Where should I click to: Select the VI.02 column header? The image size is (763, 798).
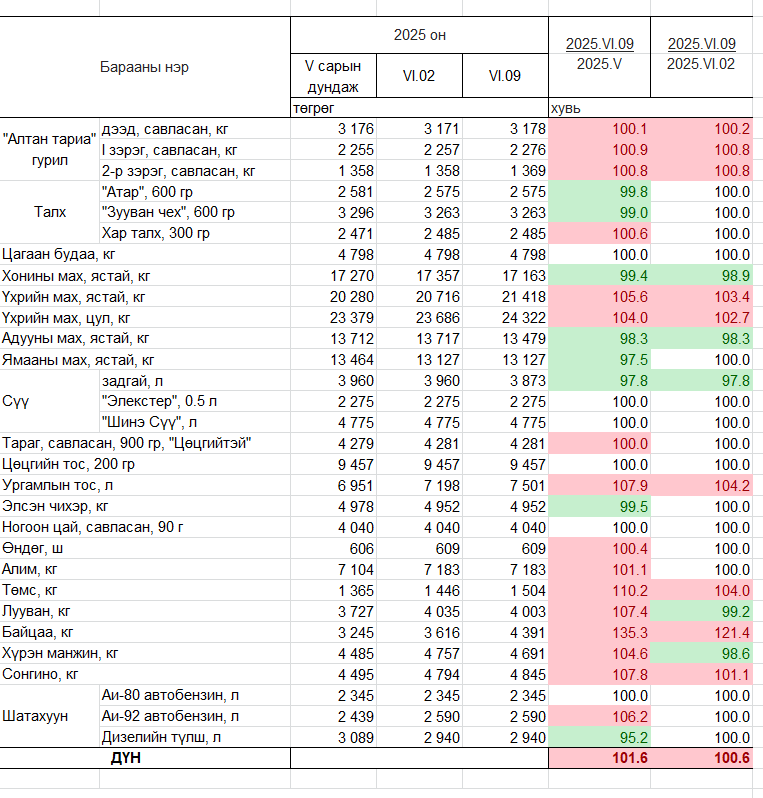pos(419,76)
